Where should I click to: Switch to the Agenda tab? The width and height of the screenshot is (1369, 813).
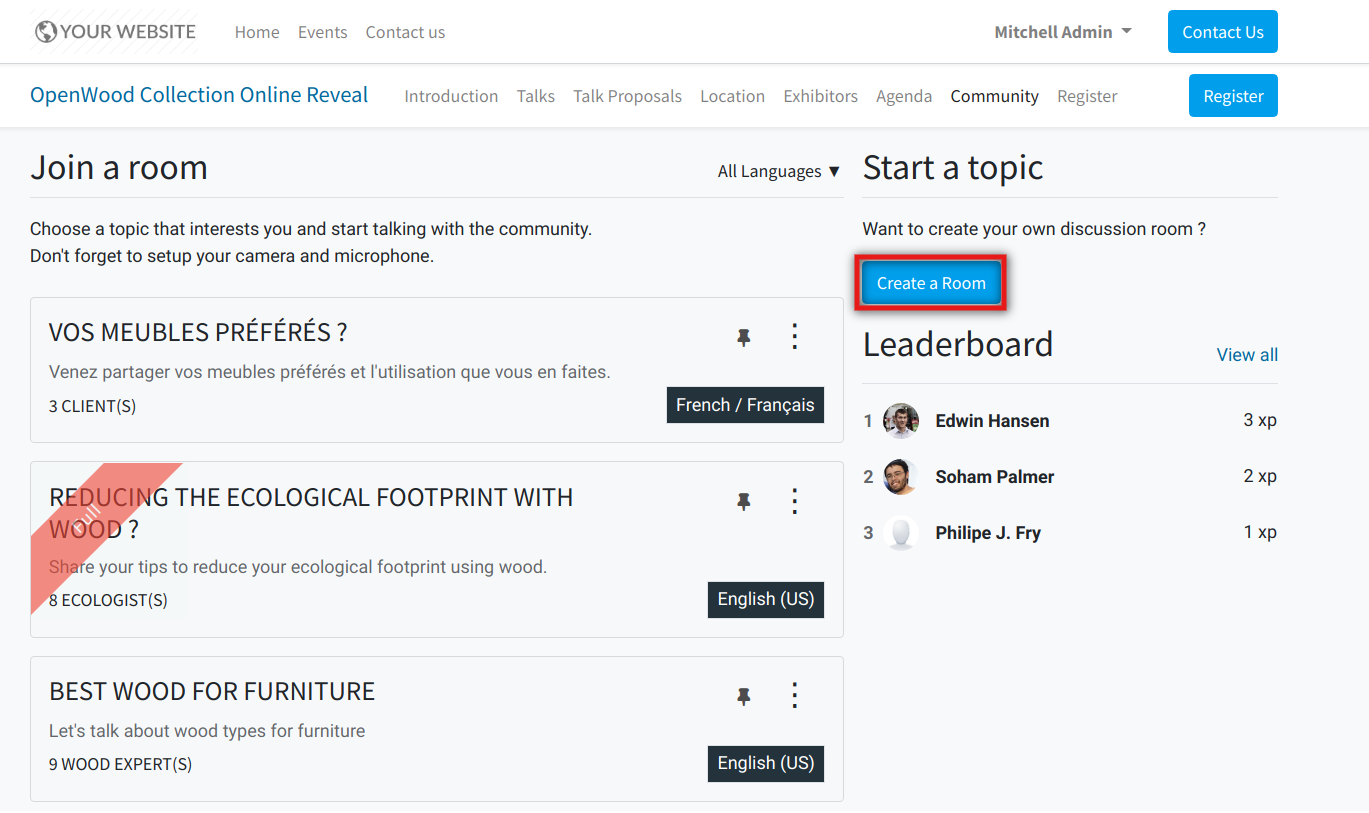[903, 96]
